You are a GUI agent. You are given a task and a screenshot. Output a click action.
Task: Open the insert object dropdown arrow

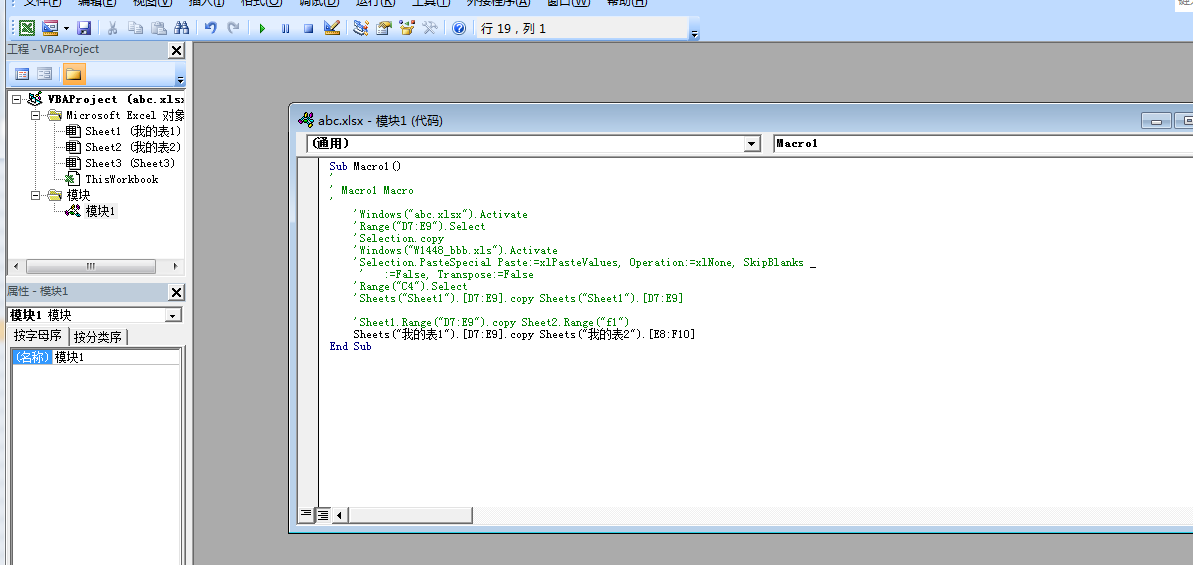tap(66, 28)
